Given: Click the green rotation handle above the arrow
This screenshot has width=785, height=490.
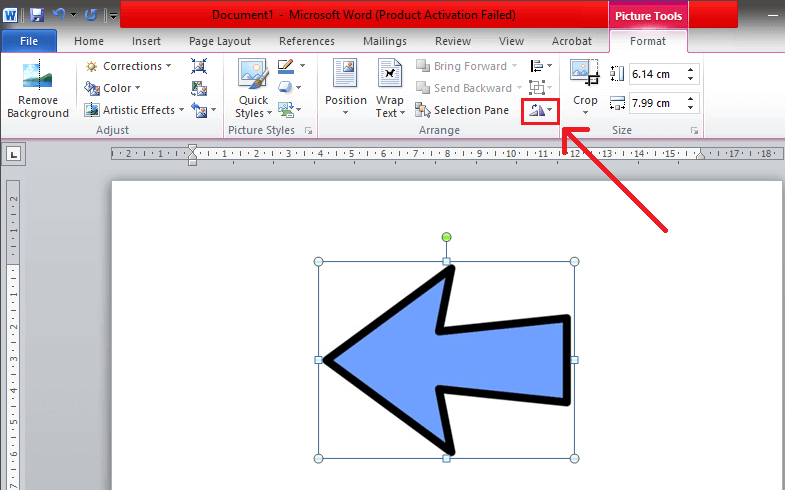Looking at the screenshot, I should click(446, 237).
